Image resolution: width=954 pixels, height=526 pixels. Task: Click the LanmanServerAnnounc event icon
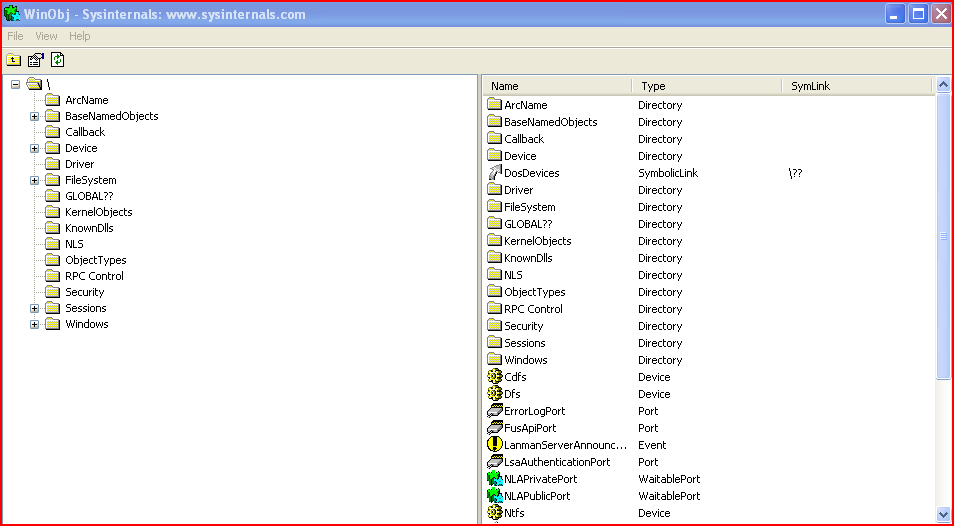point(495,445)
